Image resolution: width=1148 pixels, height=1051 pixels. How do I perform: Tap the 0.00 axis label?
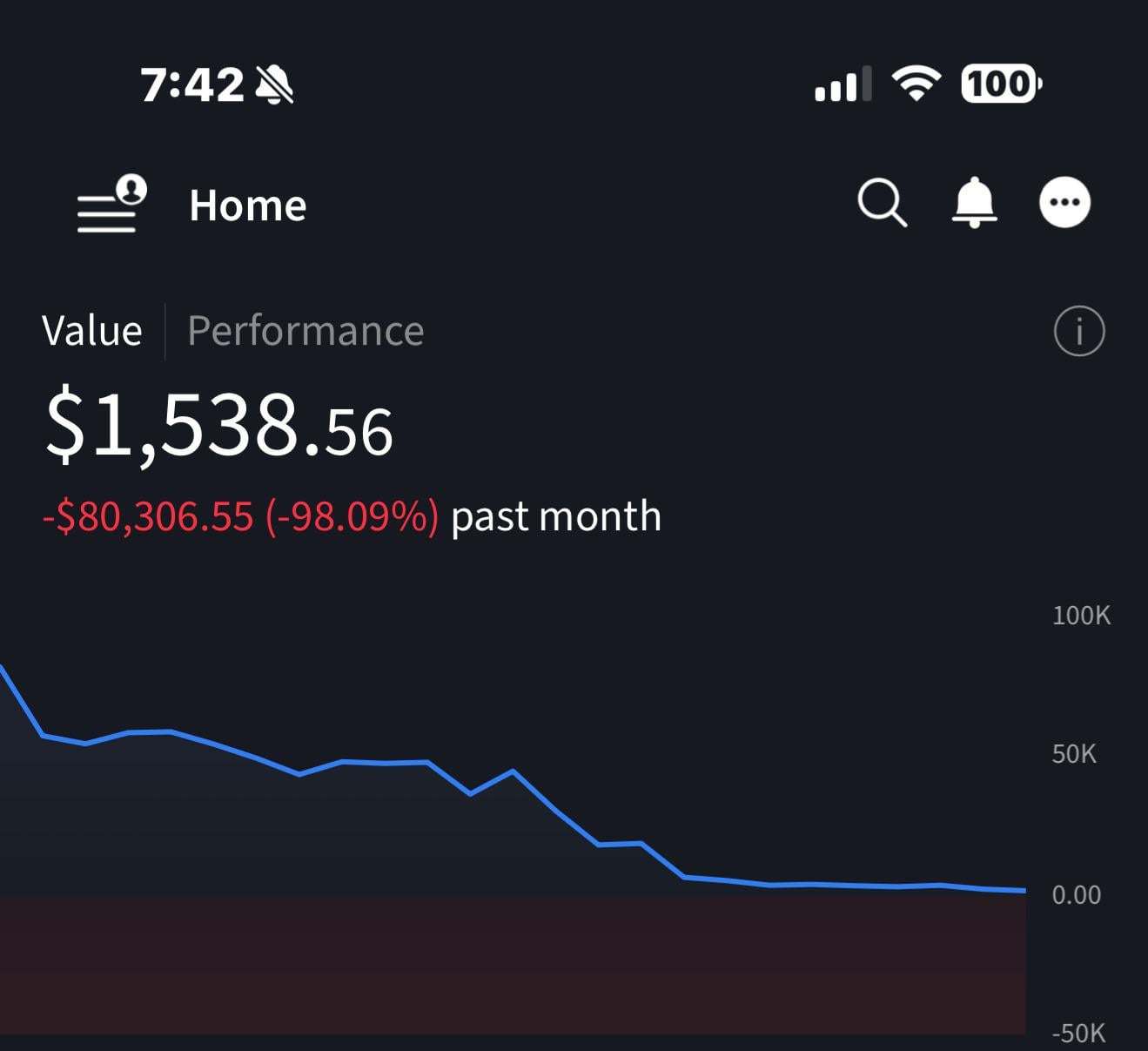coord(1076,895)
